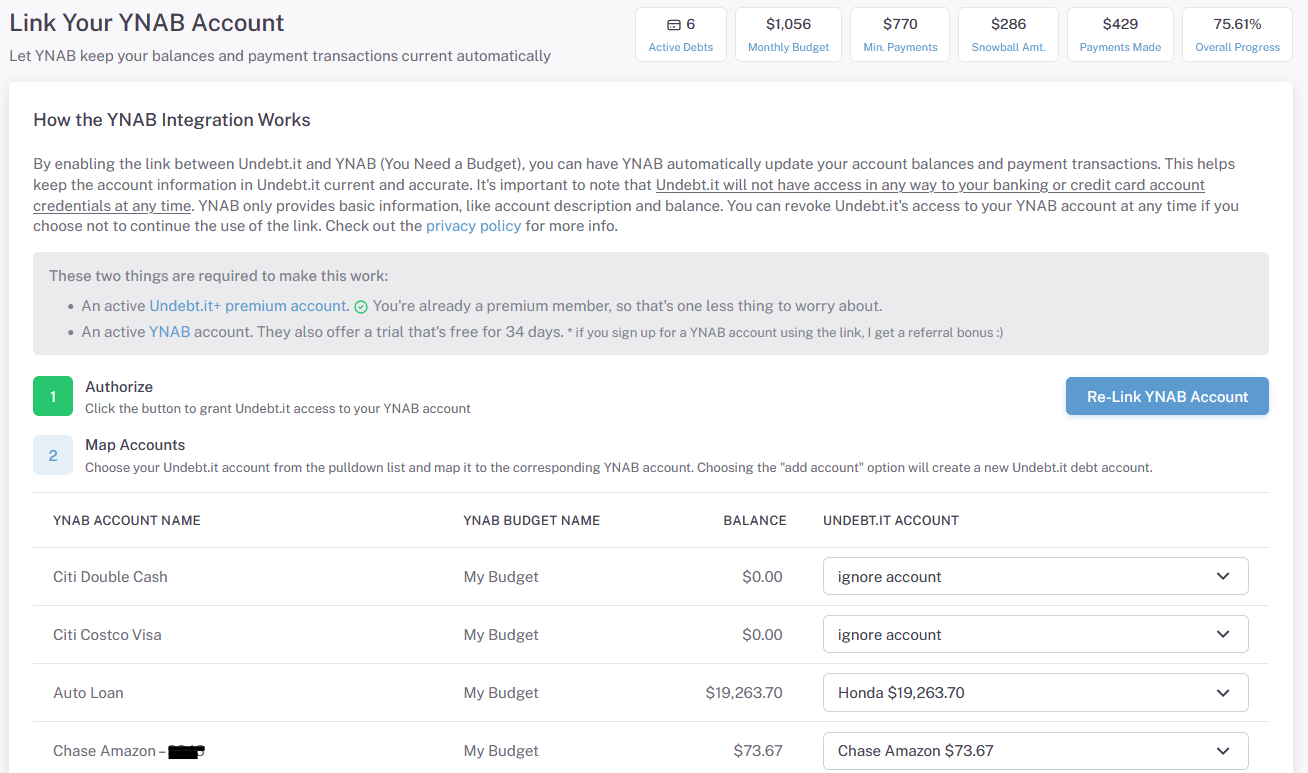The height and width of the screenshot is (773, 1308).
Task: Click the YNAB BUDGET NAME column header
Action: [532, 520]
